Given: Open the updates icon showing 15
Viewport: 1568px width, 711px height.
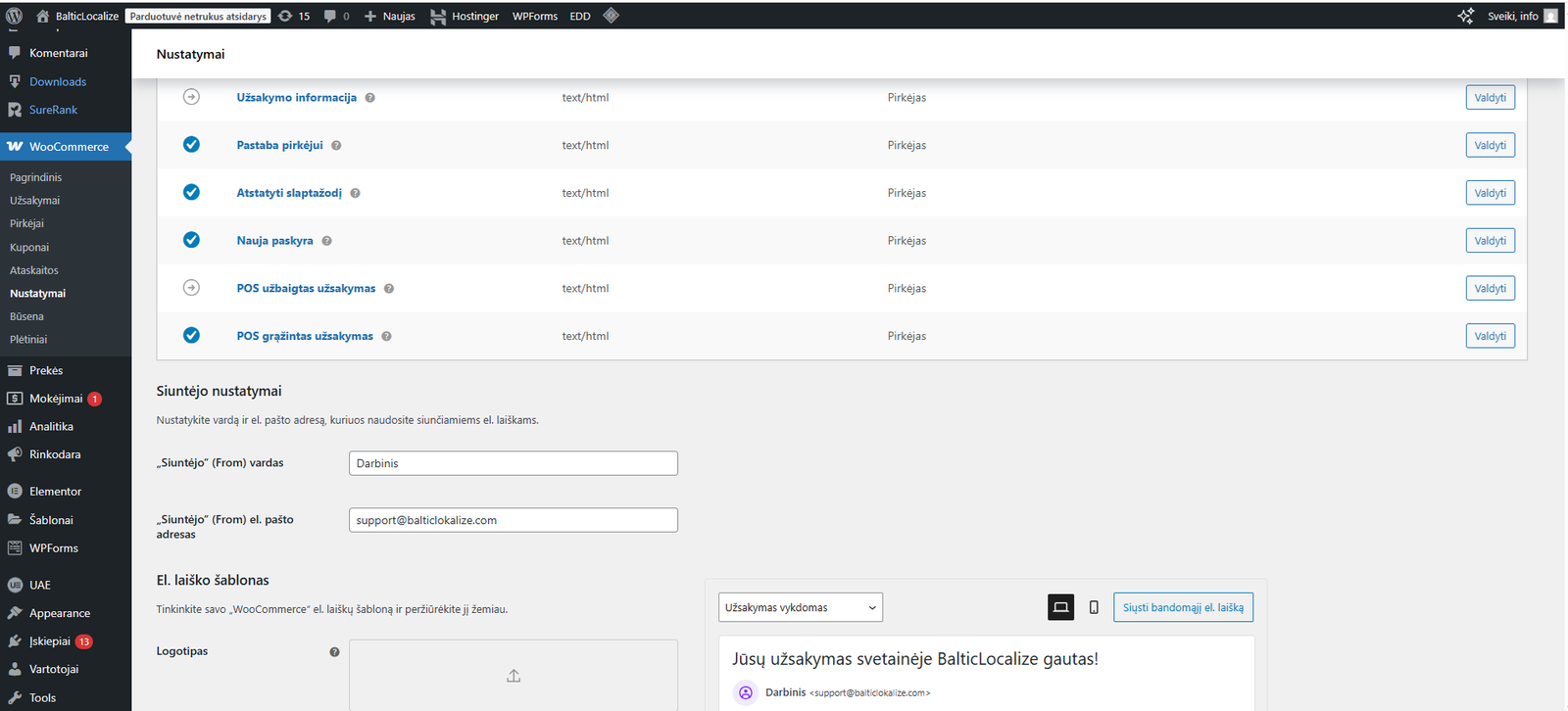Looking at the screenshot, I should coord(294,16).
